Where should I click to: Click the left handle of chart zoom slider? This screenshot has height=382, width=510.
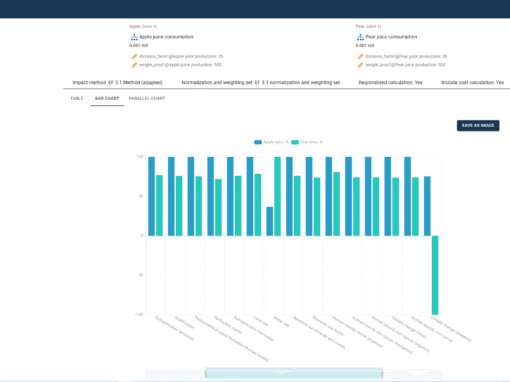[x=206, y=374]
